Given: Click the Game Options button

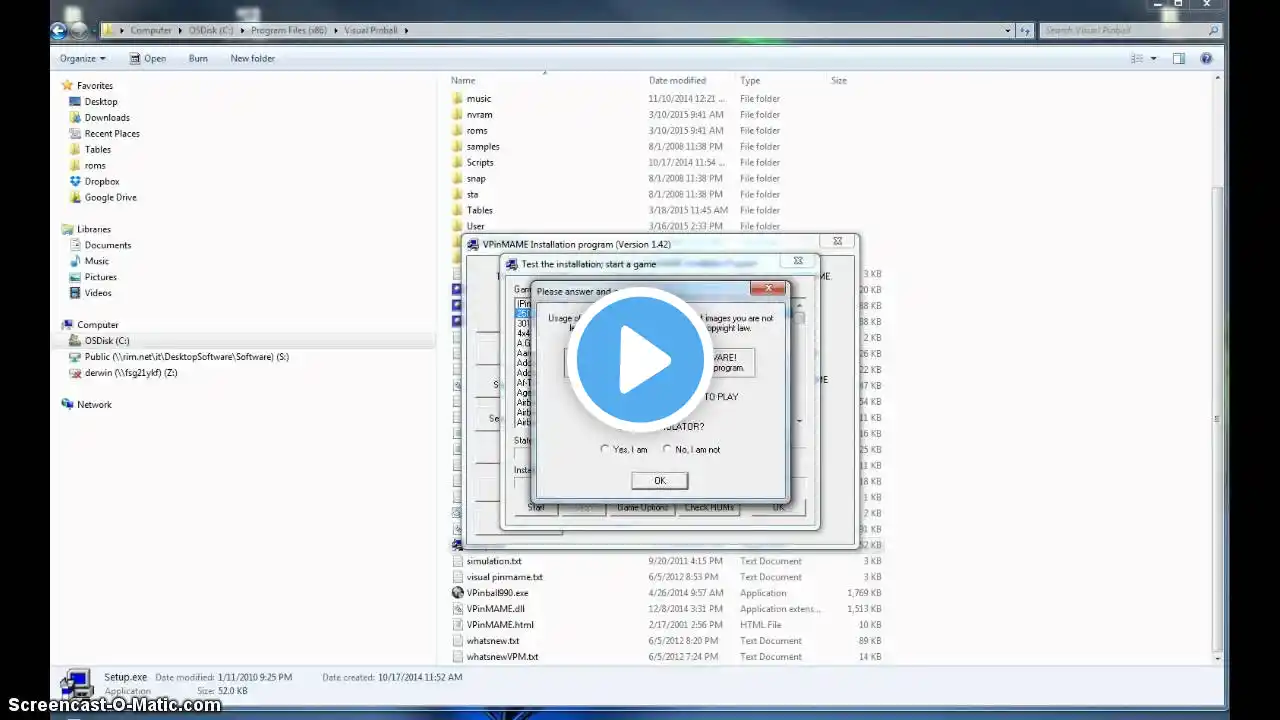Looking at the screenshot, I should [x=642, y=508].
